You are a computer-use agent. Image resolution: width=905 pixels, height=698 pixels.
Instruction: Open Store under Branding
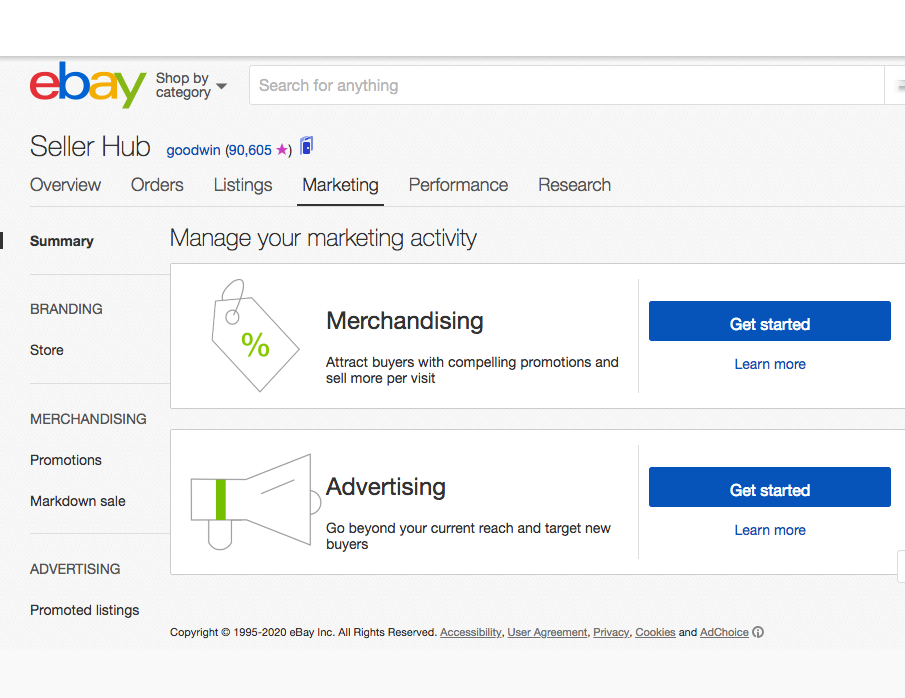click(47, 350)
